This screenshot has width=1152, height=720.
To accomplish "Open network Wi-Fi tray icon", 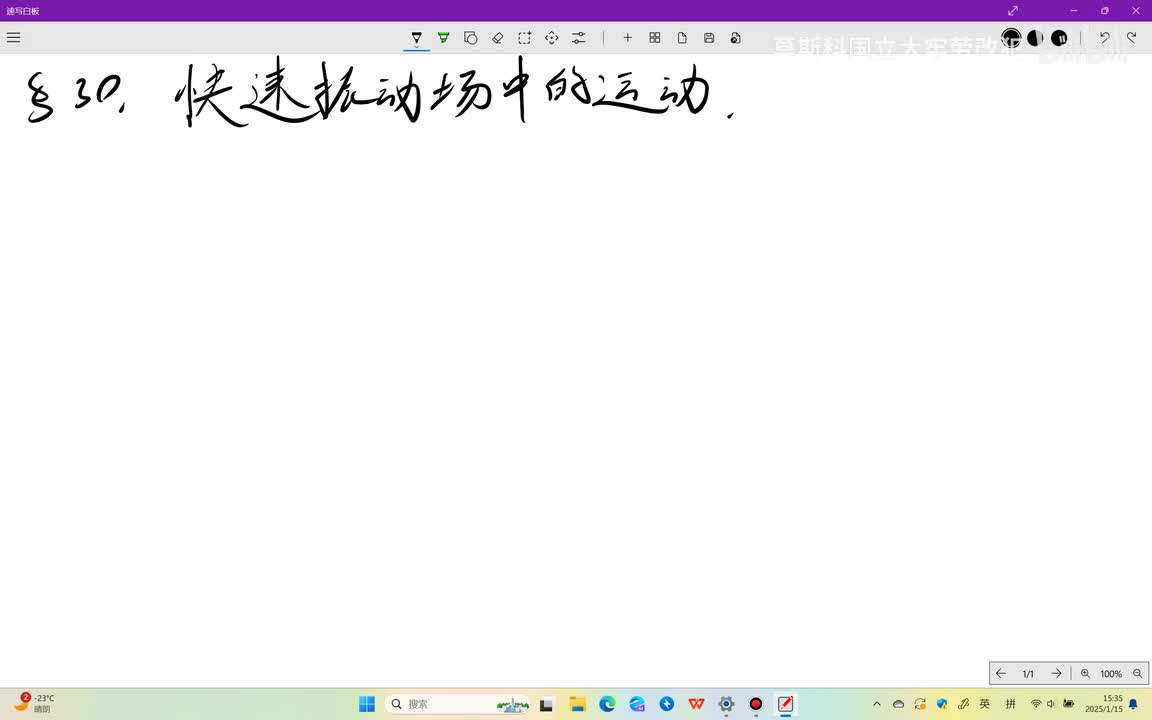I will pyautogui.click(x=1036, y=704).
